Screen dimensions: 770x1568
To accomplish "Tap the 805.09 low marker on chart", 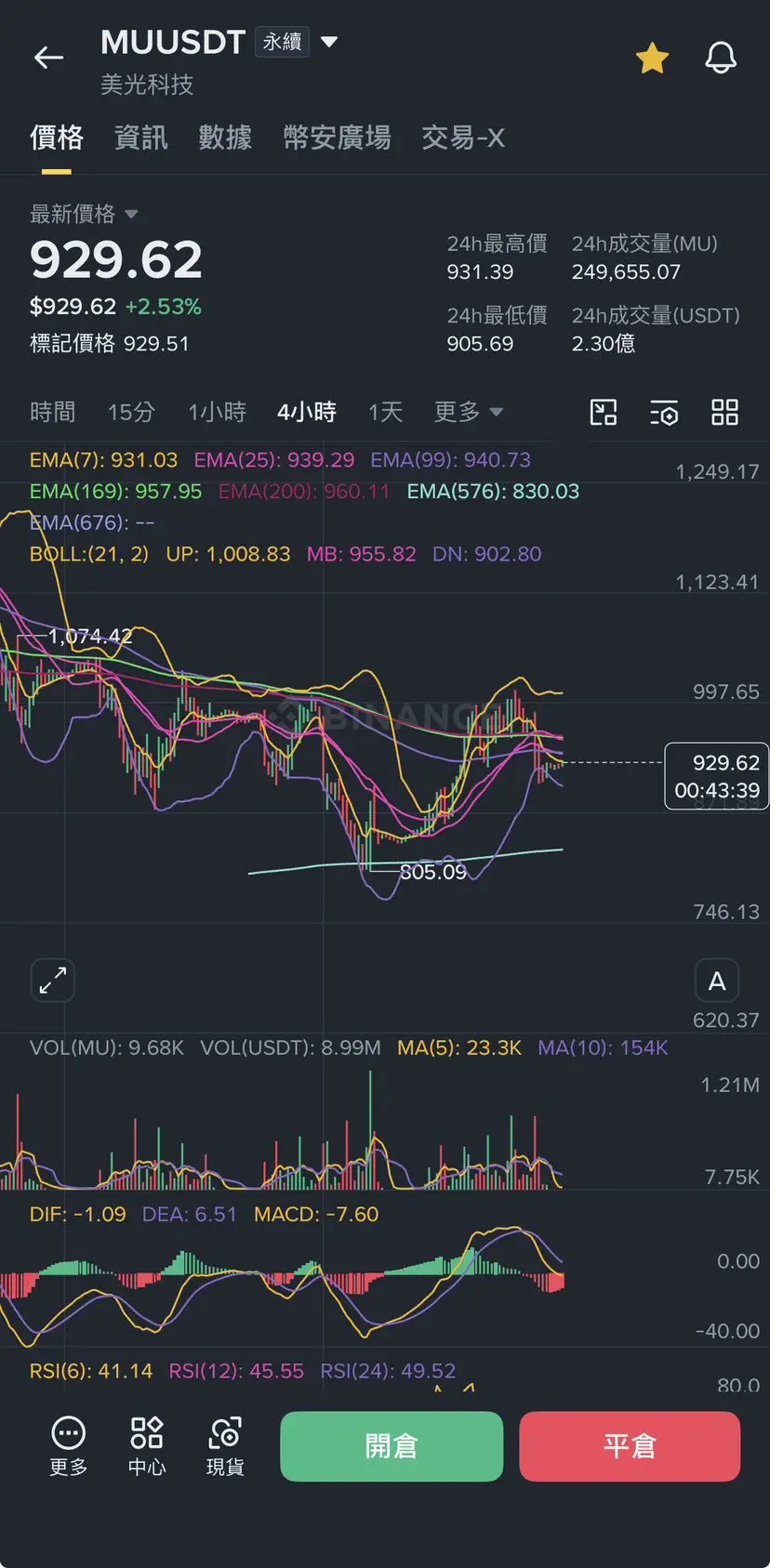I will point(433,872).
